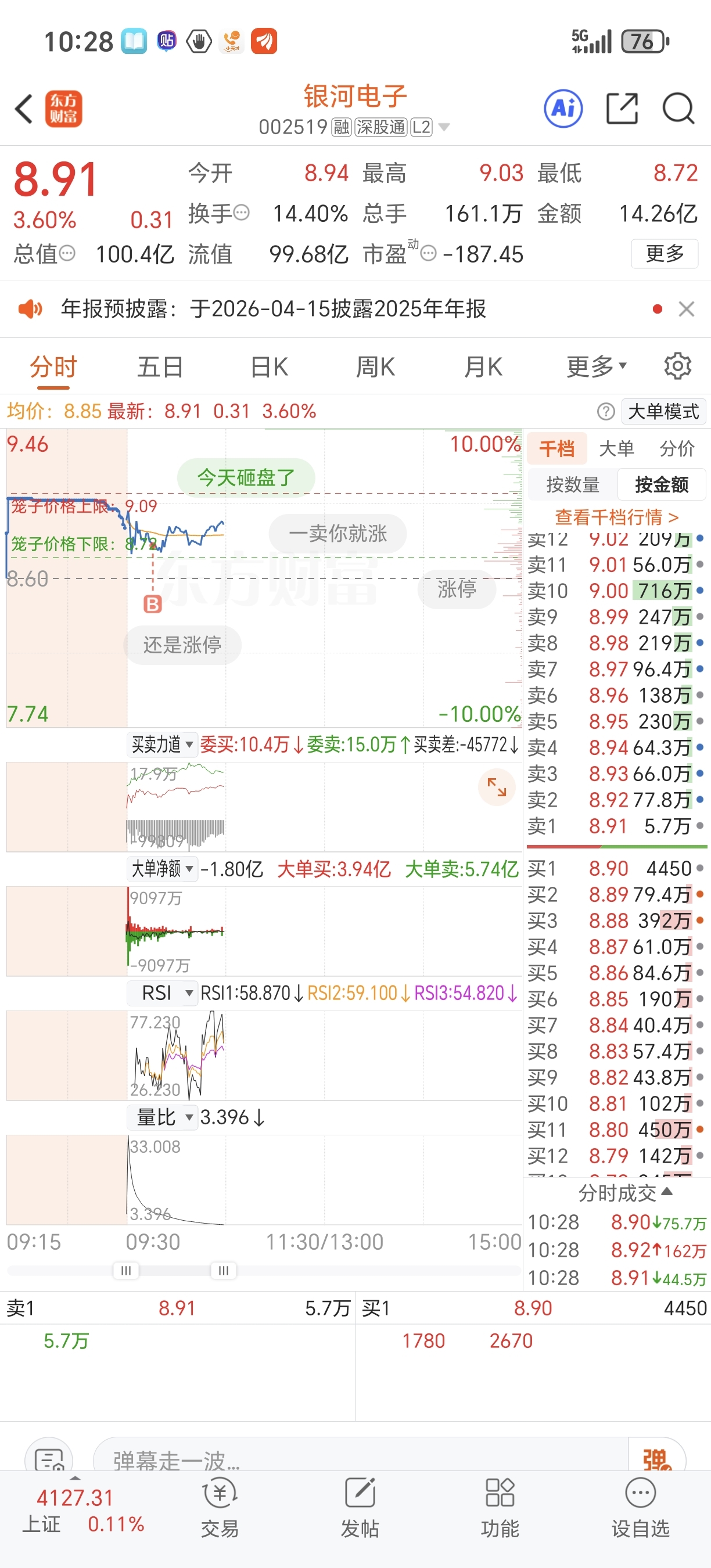Viewport: 711px width, 1568px height.
Task: Tap 设自选 add to watchlist
Action: click(640, 1506)
